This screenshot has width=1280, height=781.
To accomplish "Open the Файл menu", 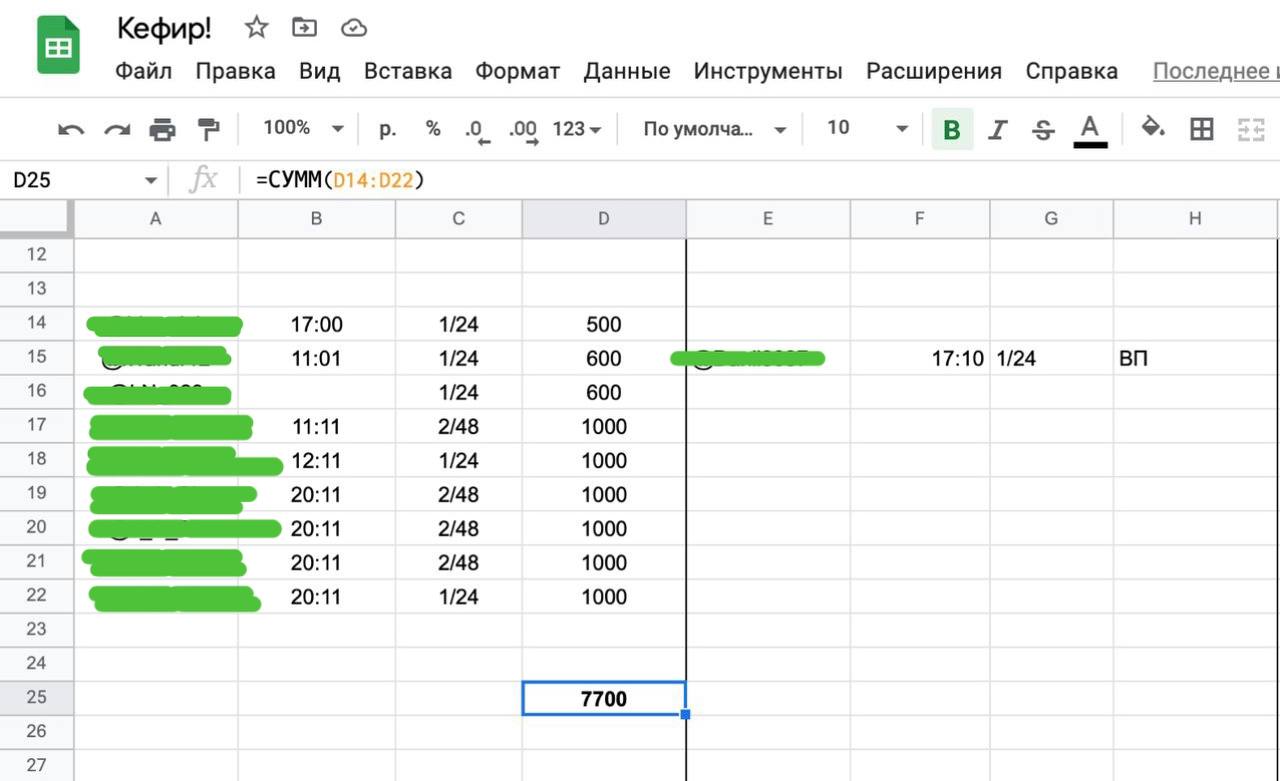I will (x=143, y=71).
